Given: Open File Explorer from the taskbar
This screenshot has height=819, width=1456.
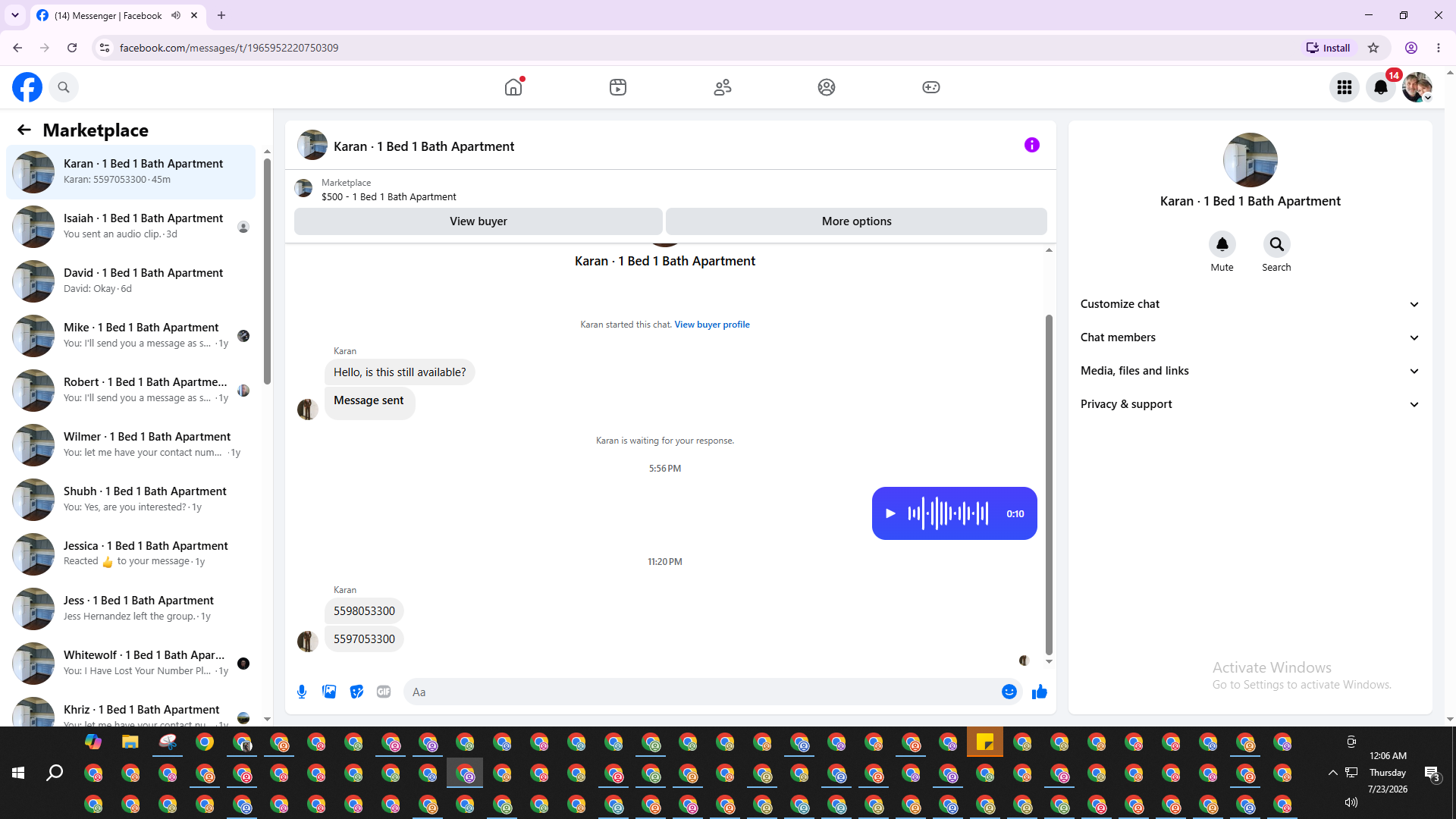Looking at the screenshot, I should 130,742.
